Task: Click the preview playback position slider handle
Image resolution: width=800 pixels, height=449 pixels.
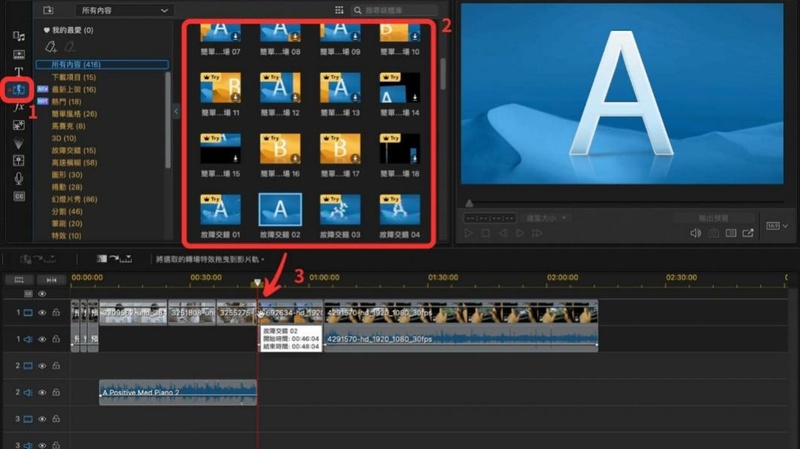Action: (469, 217)
